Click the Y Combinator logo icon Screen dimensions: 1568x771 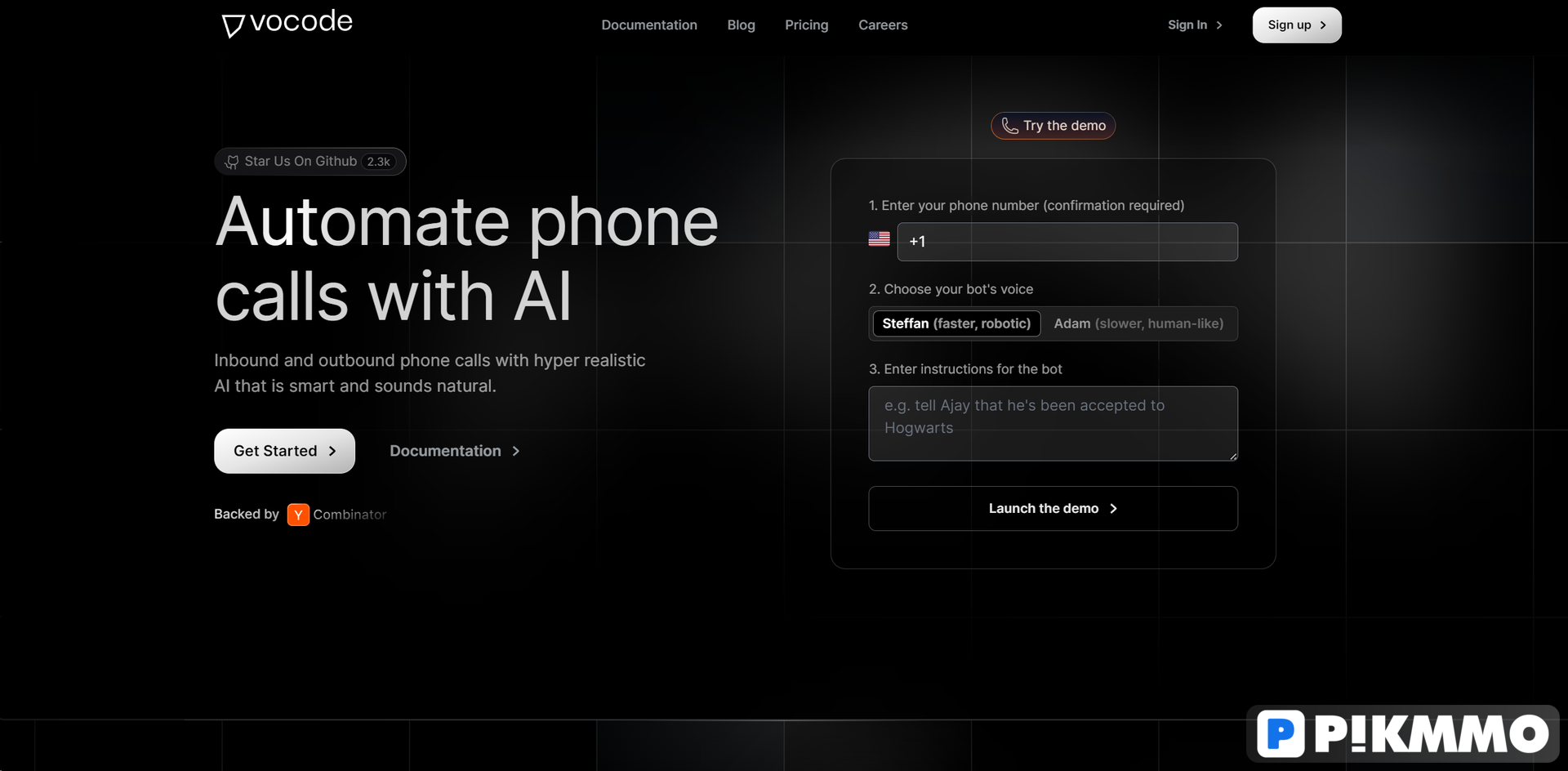[298, 515]
